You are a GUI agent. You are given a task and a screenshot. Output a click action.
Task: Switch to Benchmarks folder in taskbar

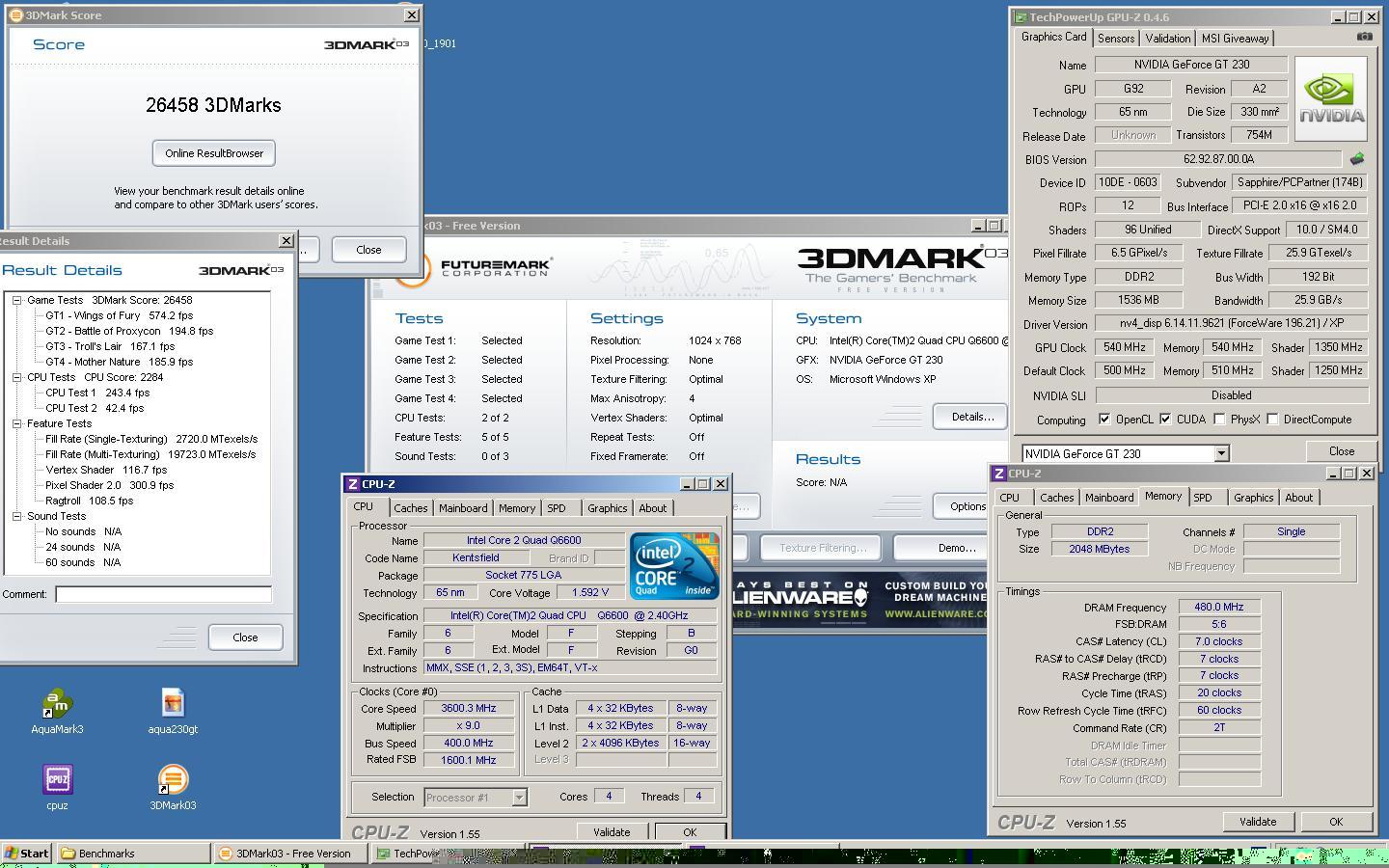click(133, 853)
